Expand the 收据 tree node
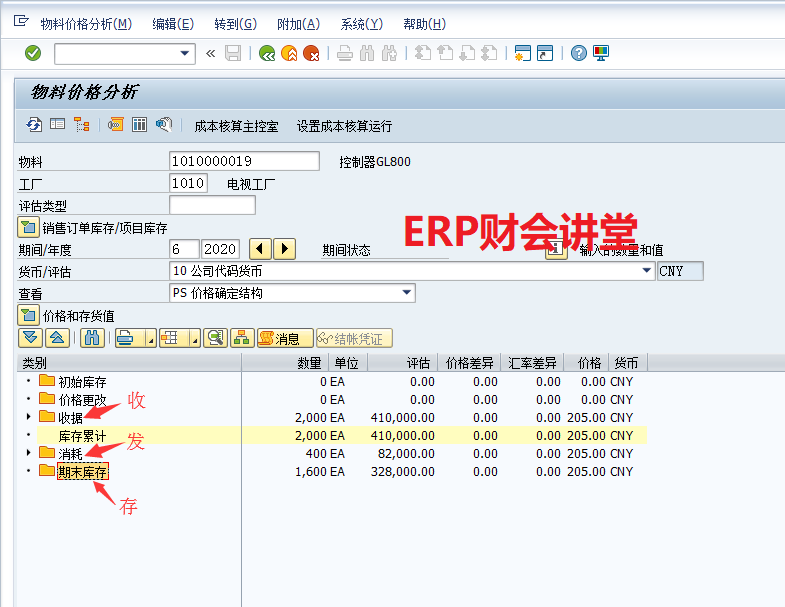The image size is (785, 607). pos(28,417)
